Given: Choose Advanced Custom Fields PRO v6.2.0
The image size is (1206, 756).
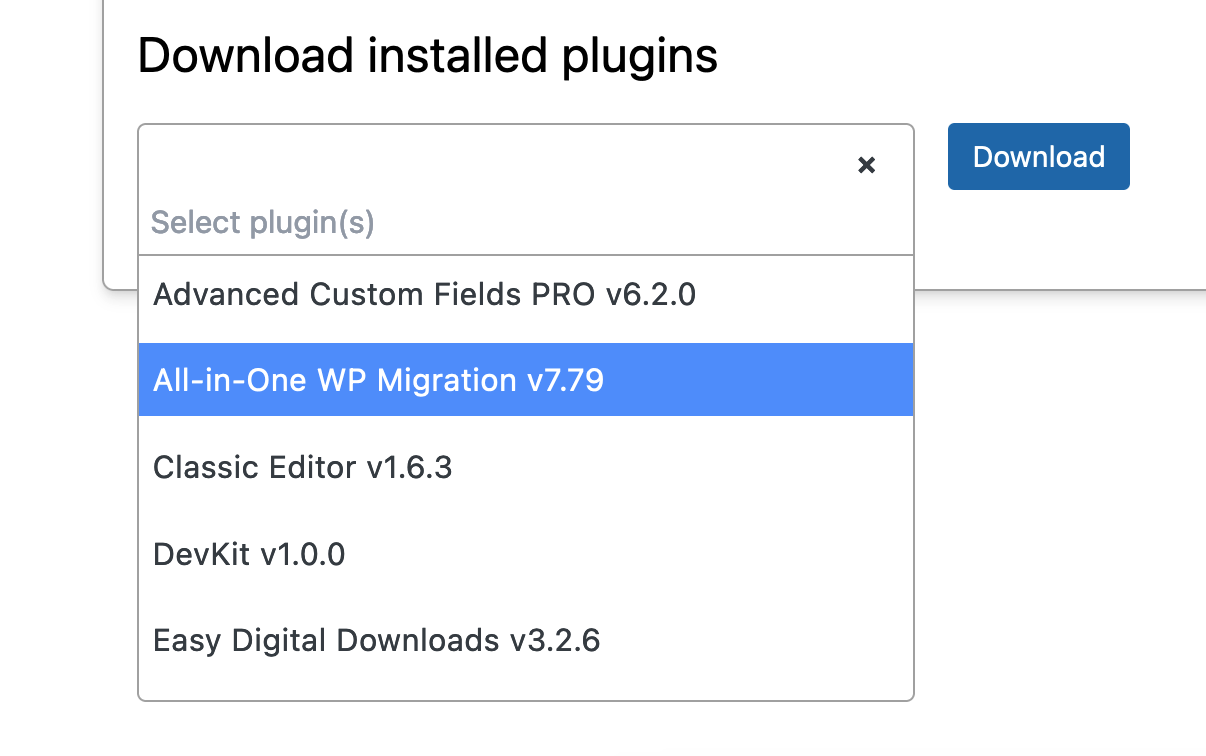Looking at the screenshot, I should click(x=526, y=295).
